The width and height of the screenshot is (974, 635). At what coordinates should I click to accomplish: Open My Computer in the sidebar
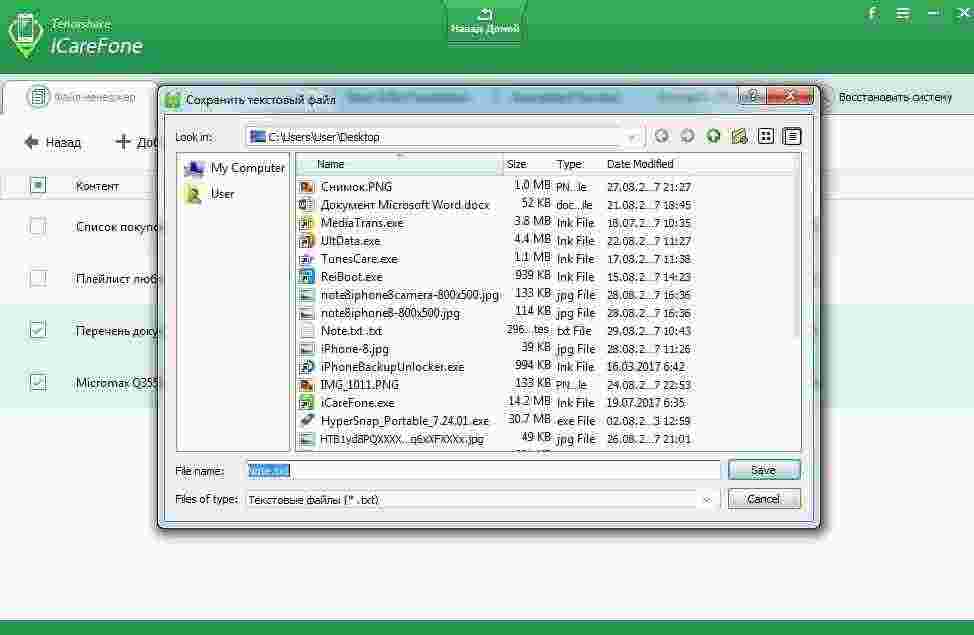[x=234, y=168]
